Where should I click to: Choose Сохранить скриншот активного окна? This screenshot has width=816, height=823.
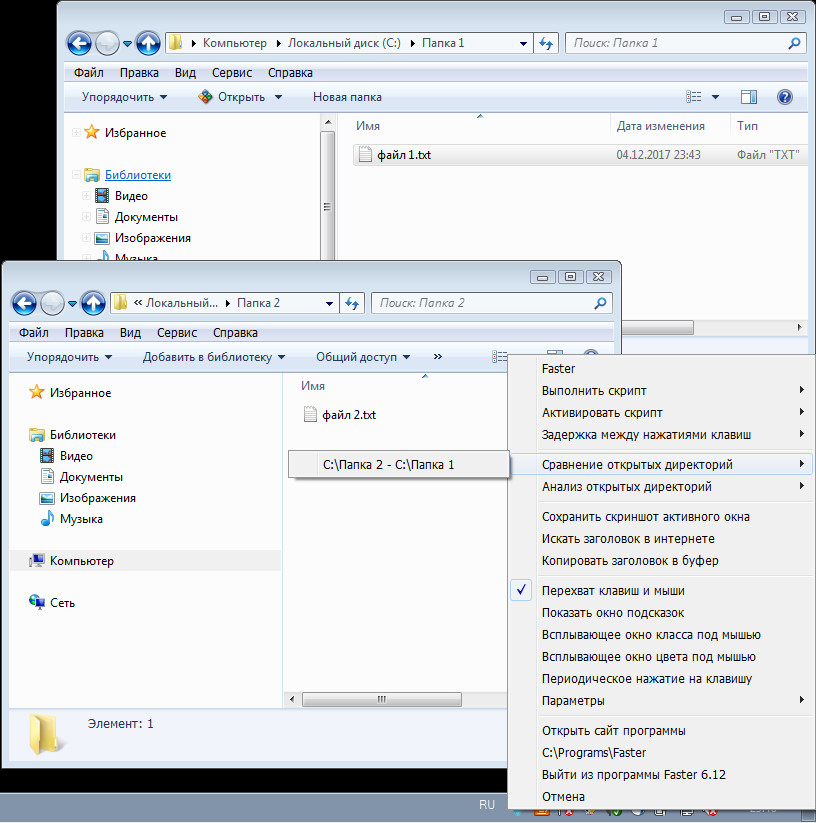tap(645, 516)
